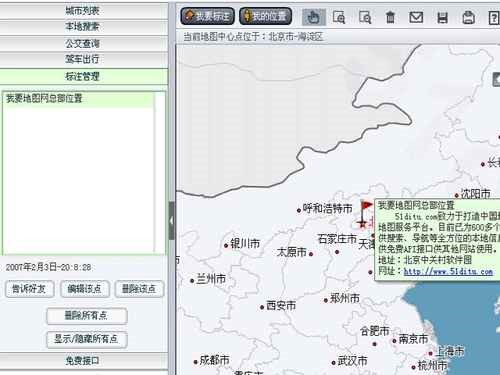Select the hand pan tool
500x375 pixels.
tap(313, 17)
